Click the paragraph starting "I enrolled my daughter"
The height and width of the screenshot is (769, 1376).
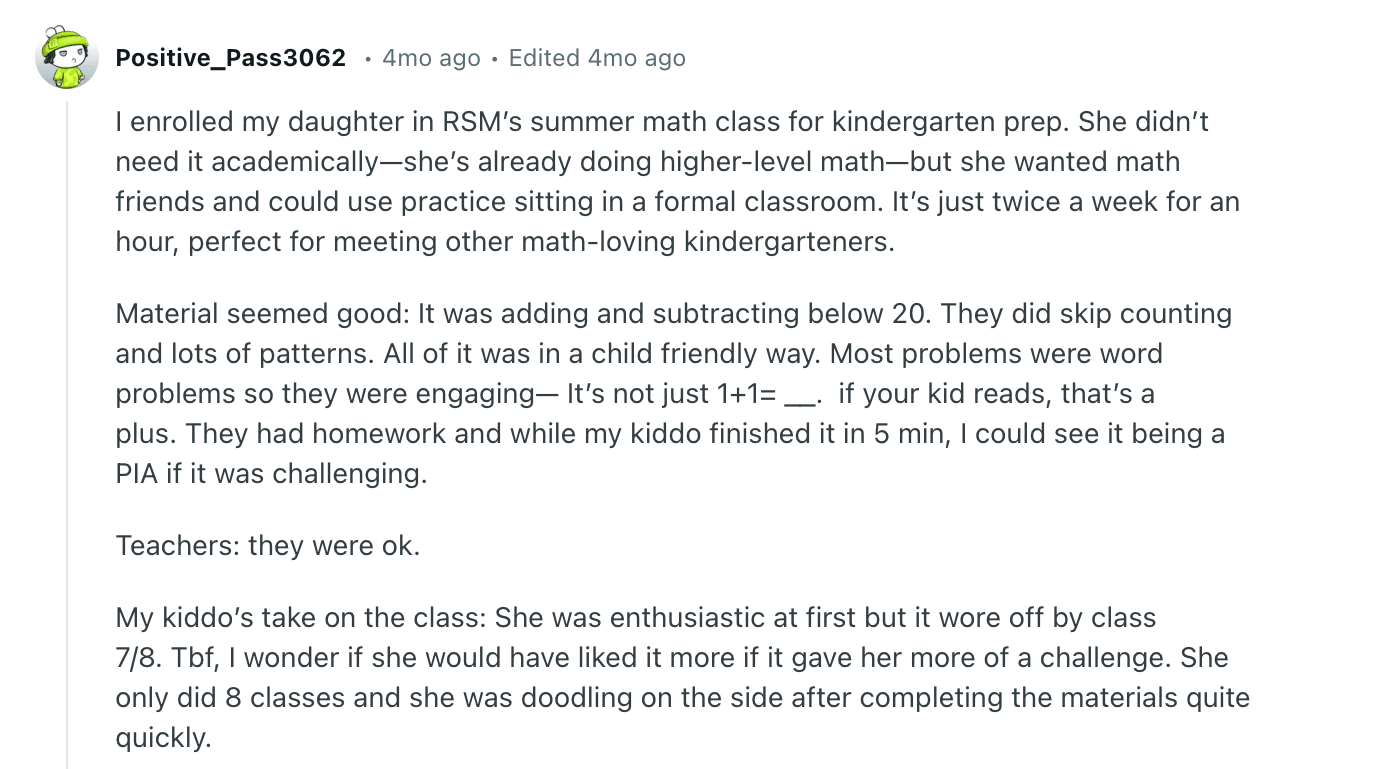click(677, 182)
